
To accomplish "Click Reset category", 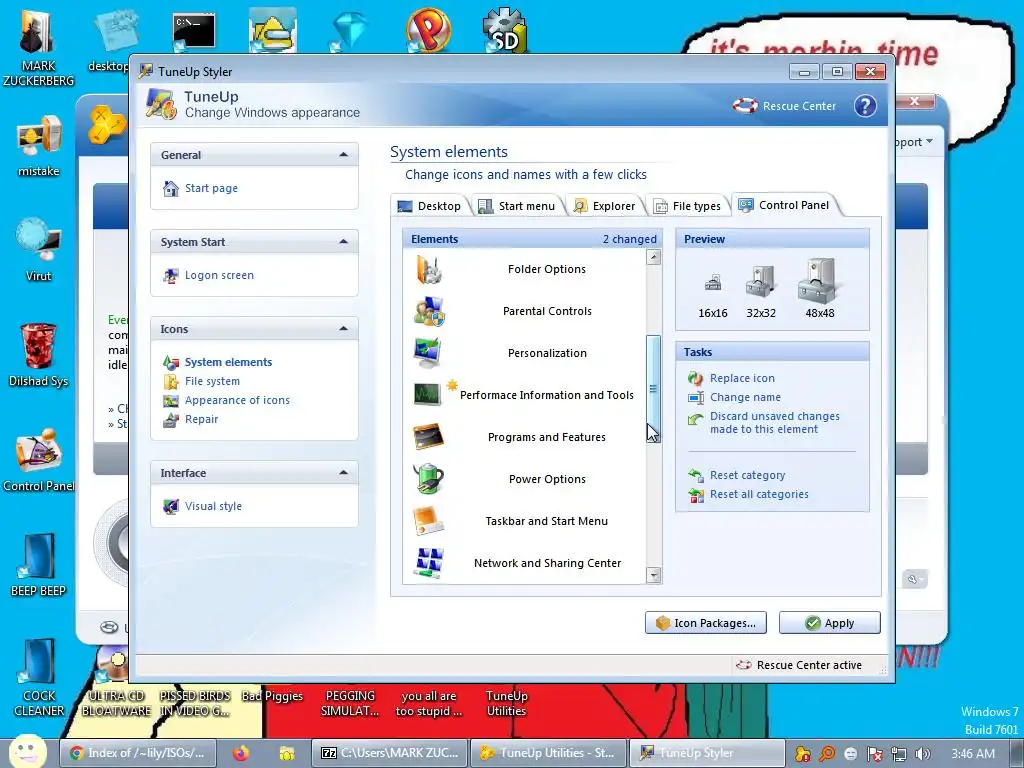I will (x=747, y=475).
